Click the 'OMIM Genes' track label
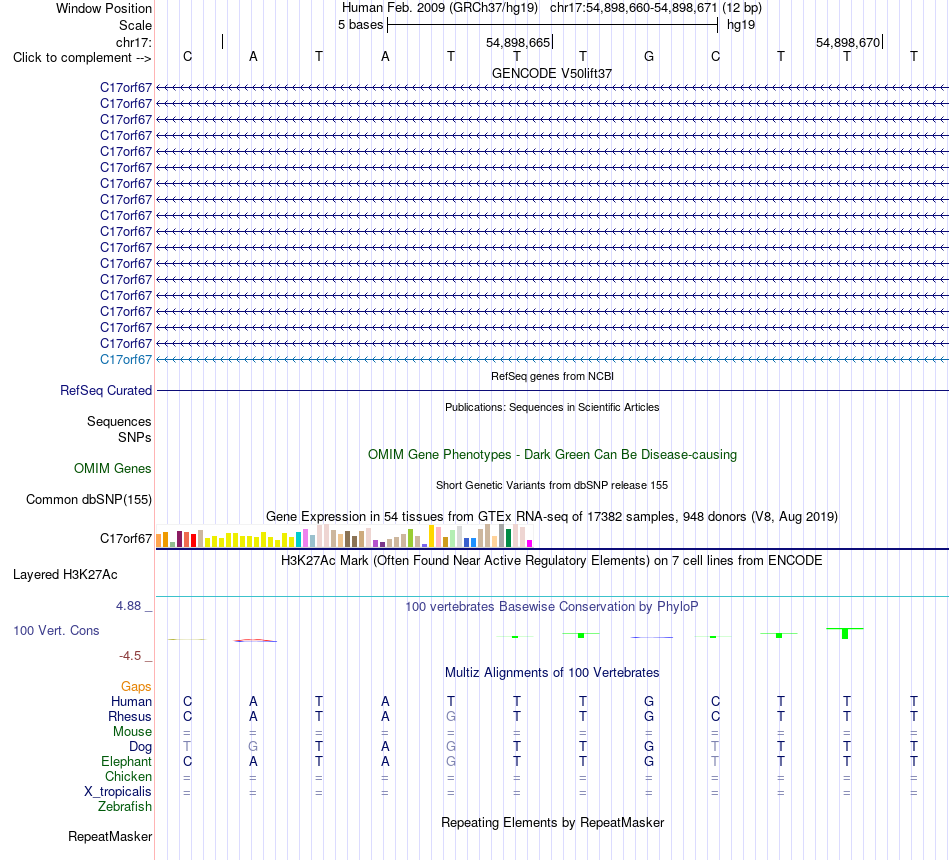This screenshot has width=950, height=860. 113,468
